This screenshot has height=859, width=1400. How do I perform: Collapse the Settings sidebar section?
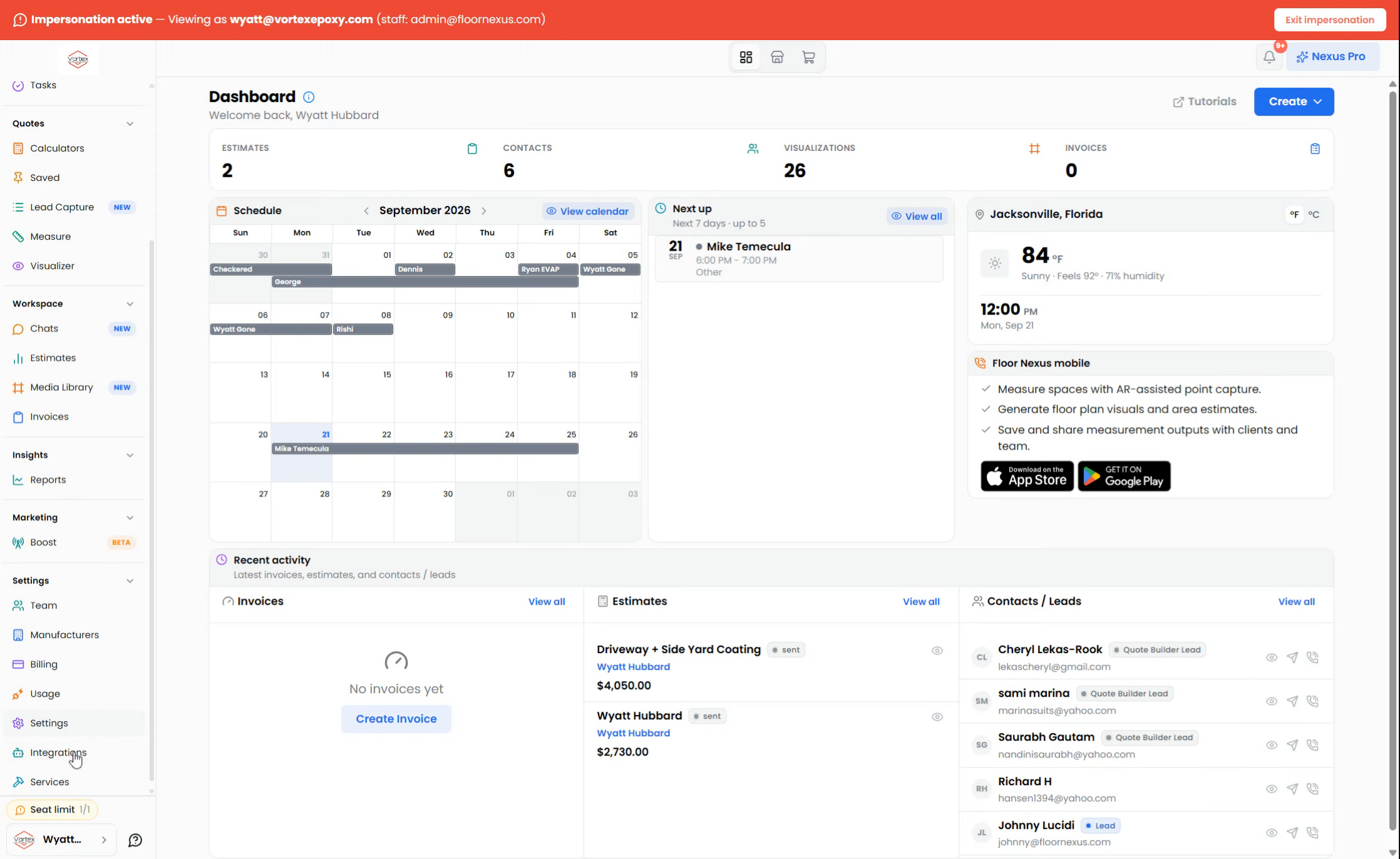pos(130,581)
